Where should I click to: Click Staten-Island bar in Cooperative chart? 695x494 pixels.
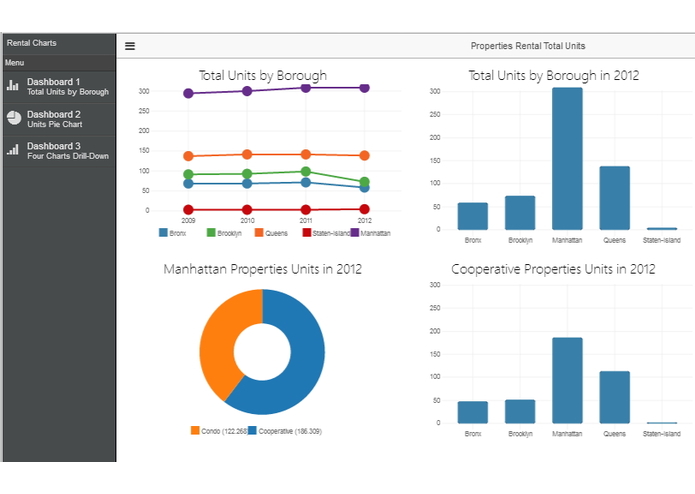[x=662, y=423]
